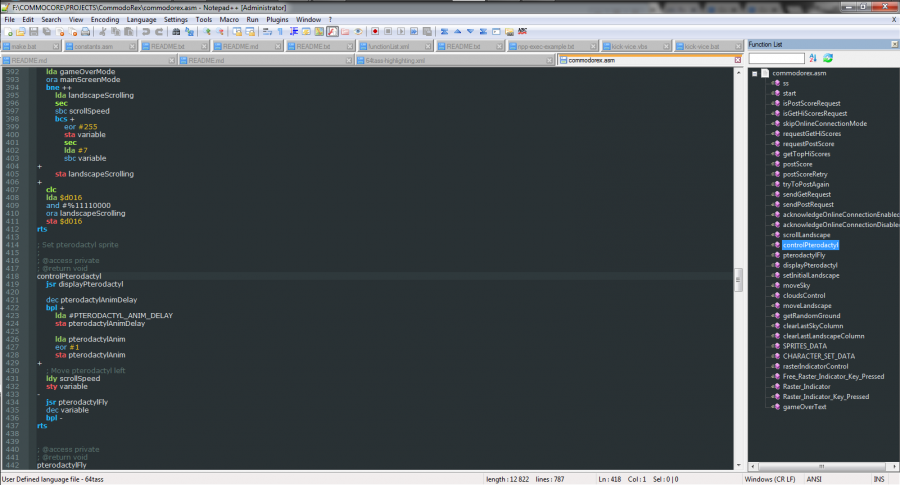Start macro recording with the red record icon
Viewport: 900px width, 485px height.
pyautogui.click(x=374, y=32)
